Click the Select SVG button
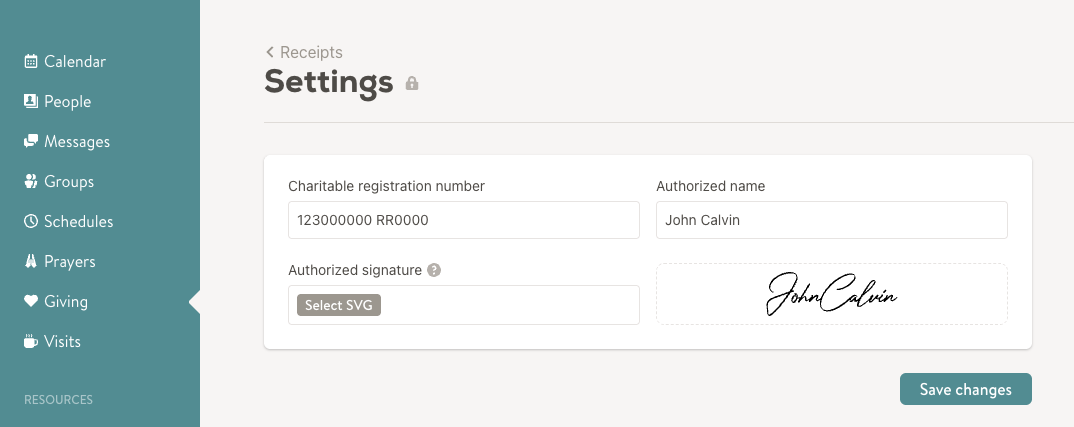Screen dimensions: 1074x427 point(339,305)
